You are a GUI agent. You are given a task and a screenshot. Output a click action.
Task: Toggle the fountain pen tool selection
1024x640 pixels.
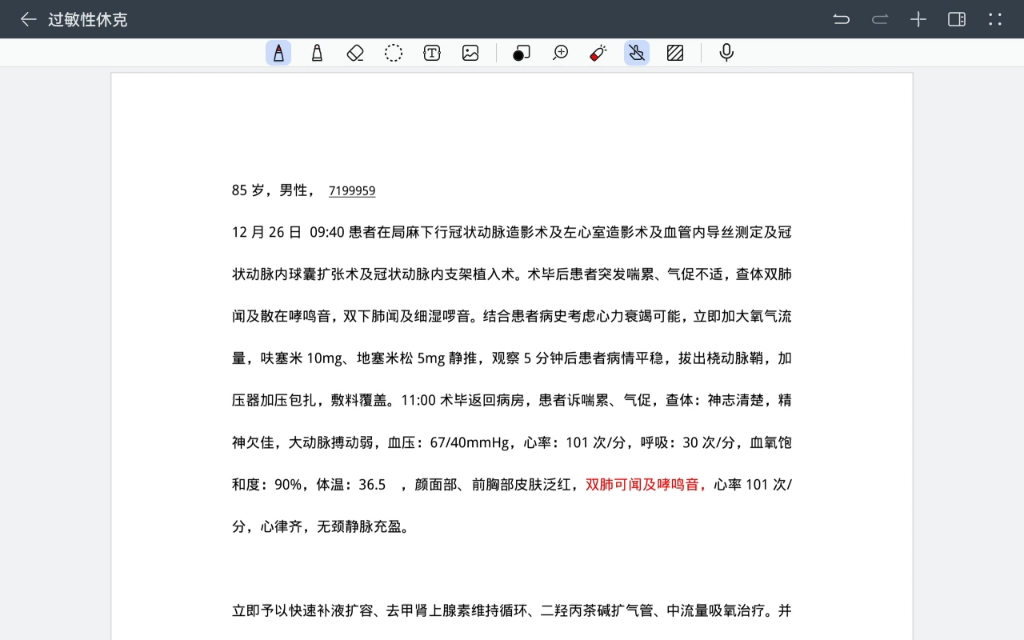pyautogui.click(x=278, y=52)
